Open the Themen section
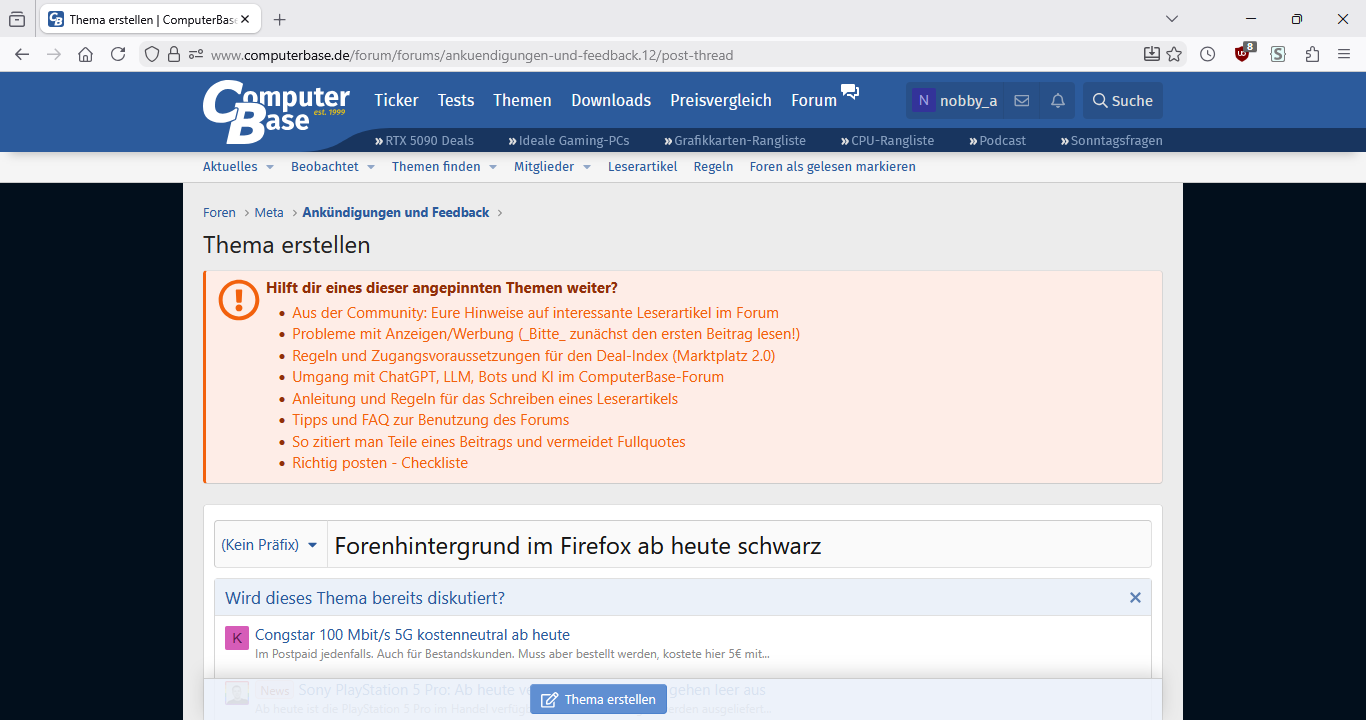The height and width of the screenshot is (720, 1366). pyautogui.click(x=522, y=100)
